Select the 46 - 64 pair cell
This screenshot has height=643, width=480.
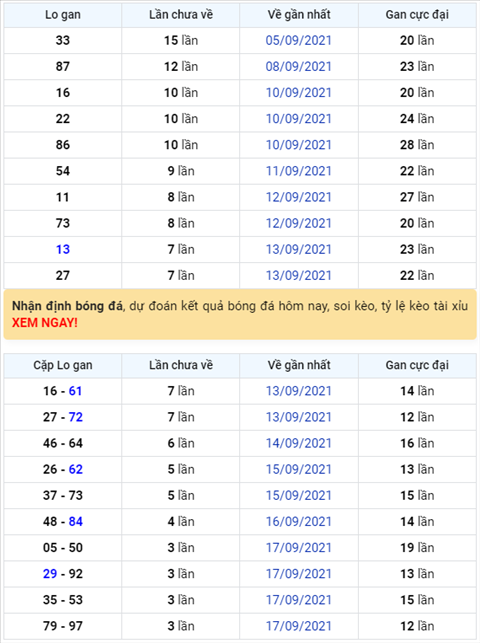tap(63, 443)
